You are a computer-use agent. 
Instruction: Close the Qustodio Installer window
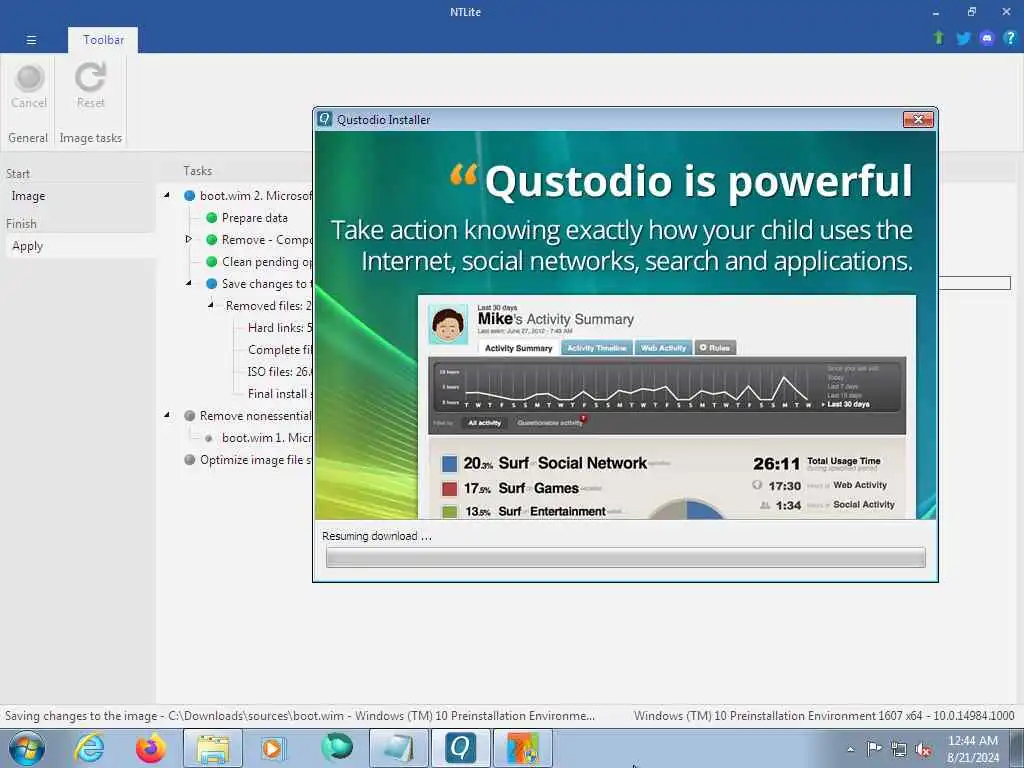click(918, 120)
